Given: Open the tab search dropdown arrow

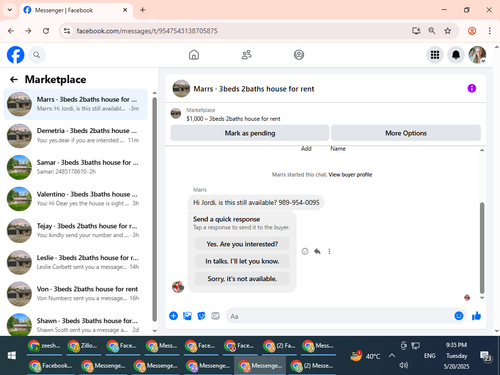Looking at the screenshot, I should [10, 10].
